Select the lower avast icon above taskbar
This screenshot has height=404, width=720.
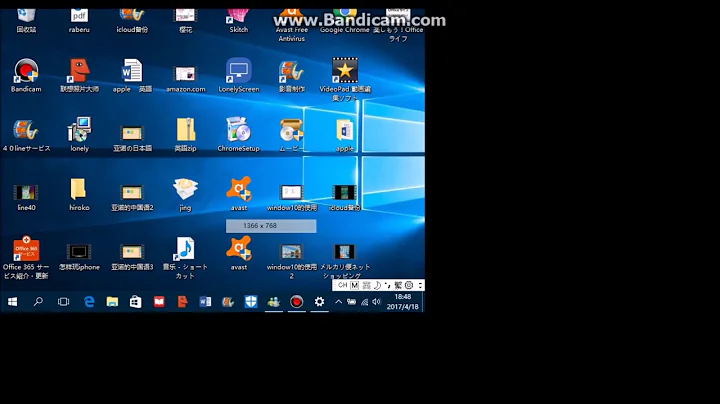(238, 249)
